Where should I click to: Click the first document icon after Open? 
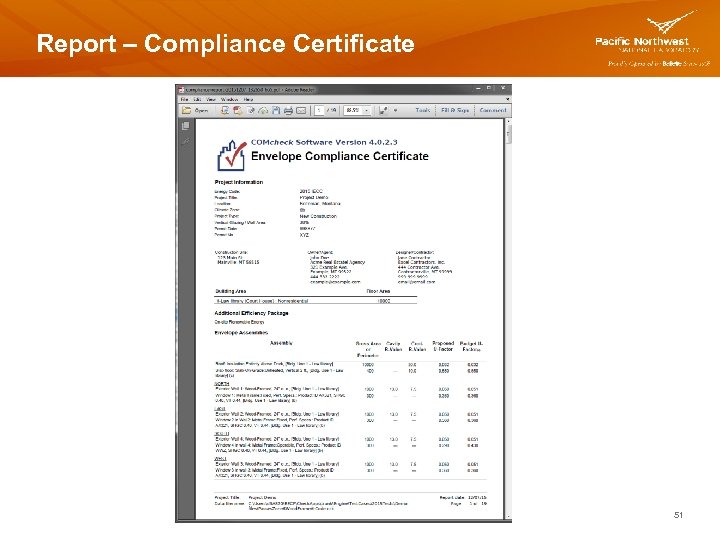[x=225, y=110]
